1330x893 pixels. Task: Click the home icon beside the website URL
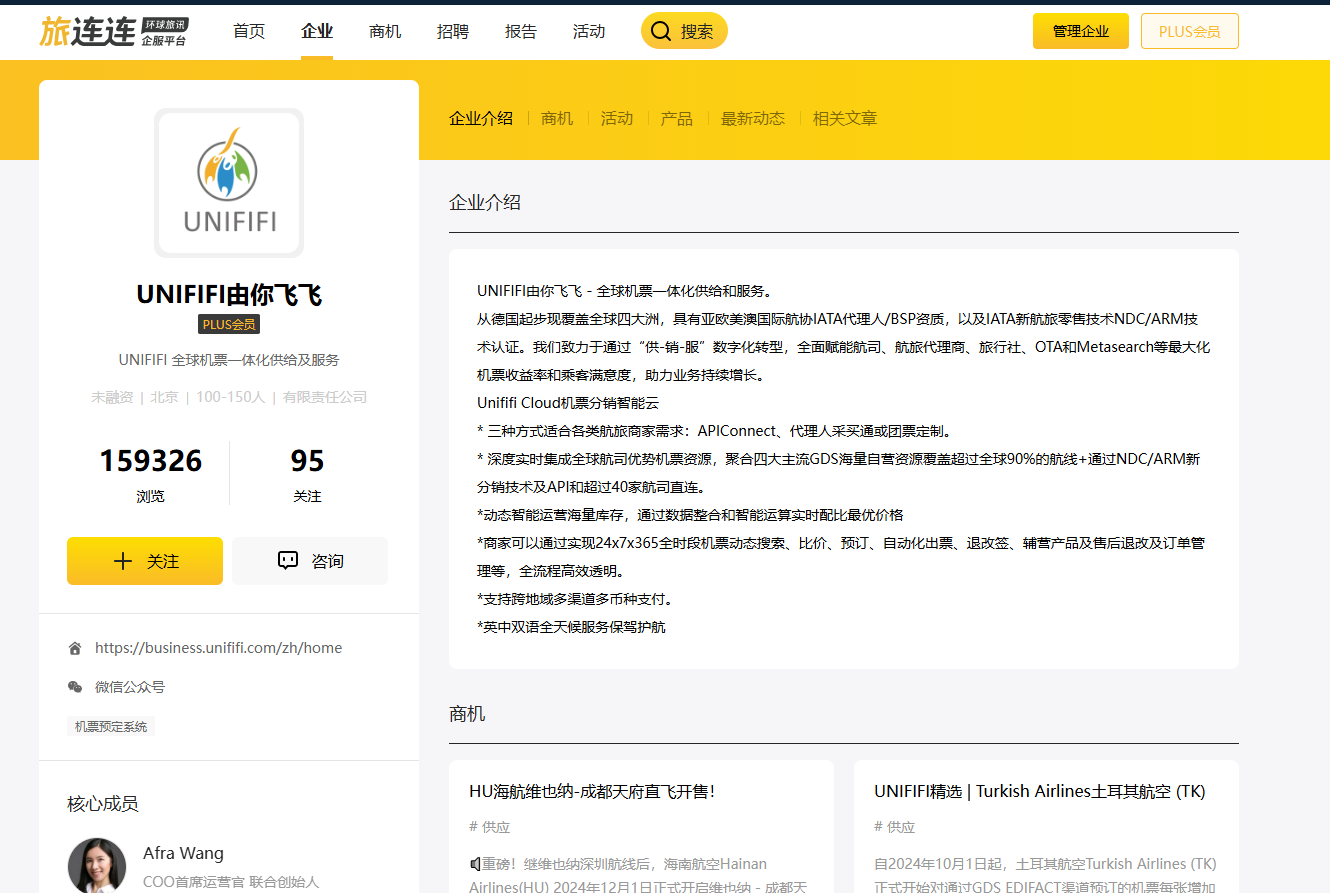tap(75, 648)
